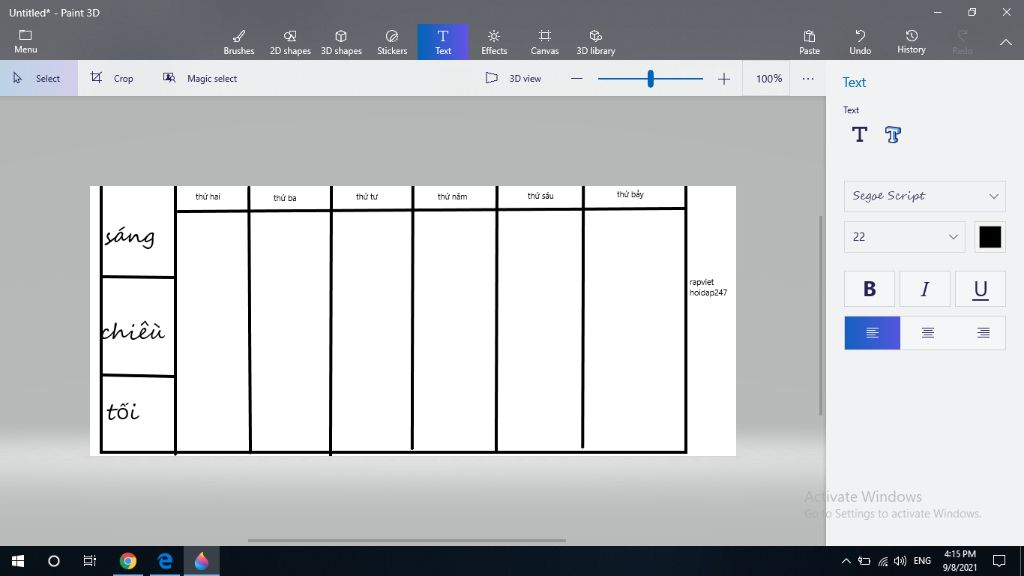Click the vertical canvas scrollbar
Viewport: 1024px width, 576px height.
(821, 315)
